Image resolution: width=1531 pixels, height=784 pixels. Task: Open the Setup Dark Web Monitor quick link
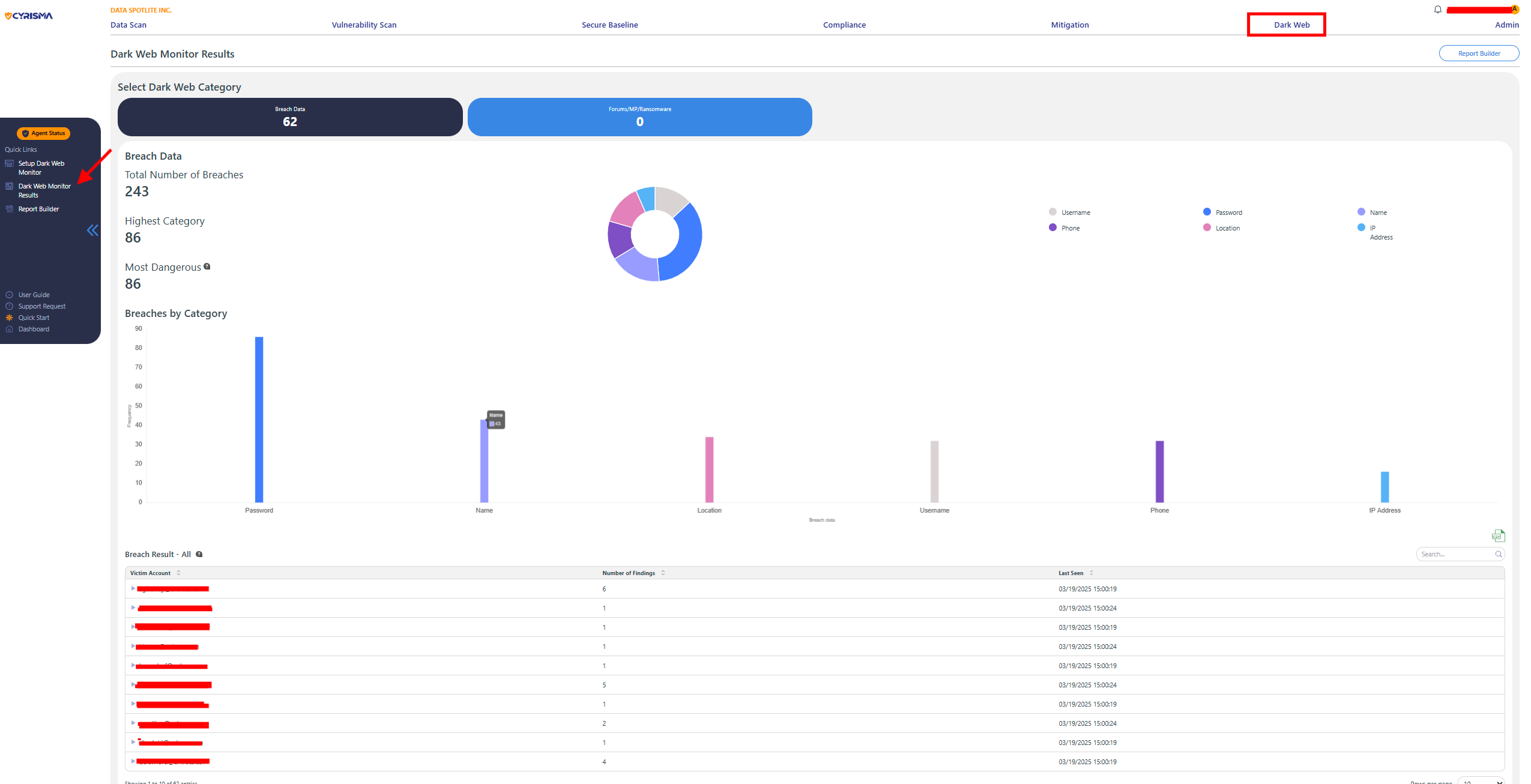point(41,167)
